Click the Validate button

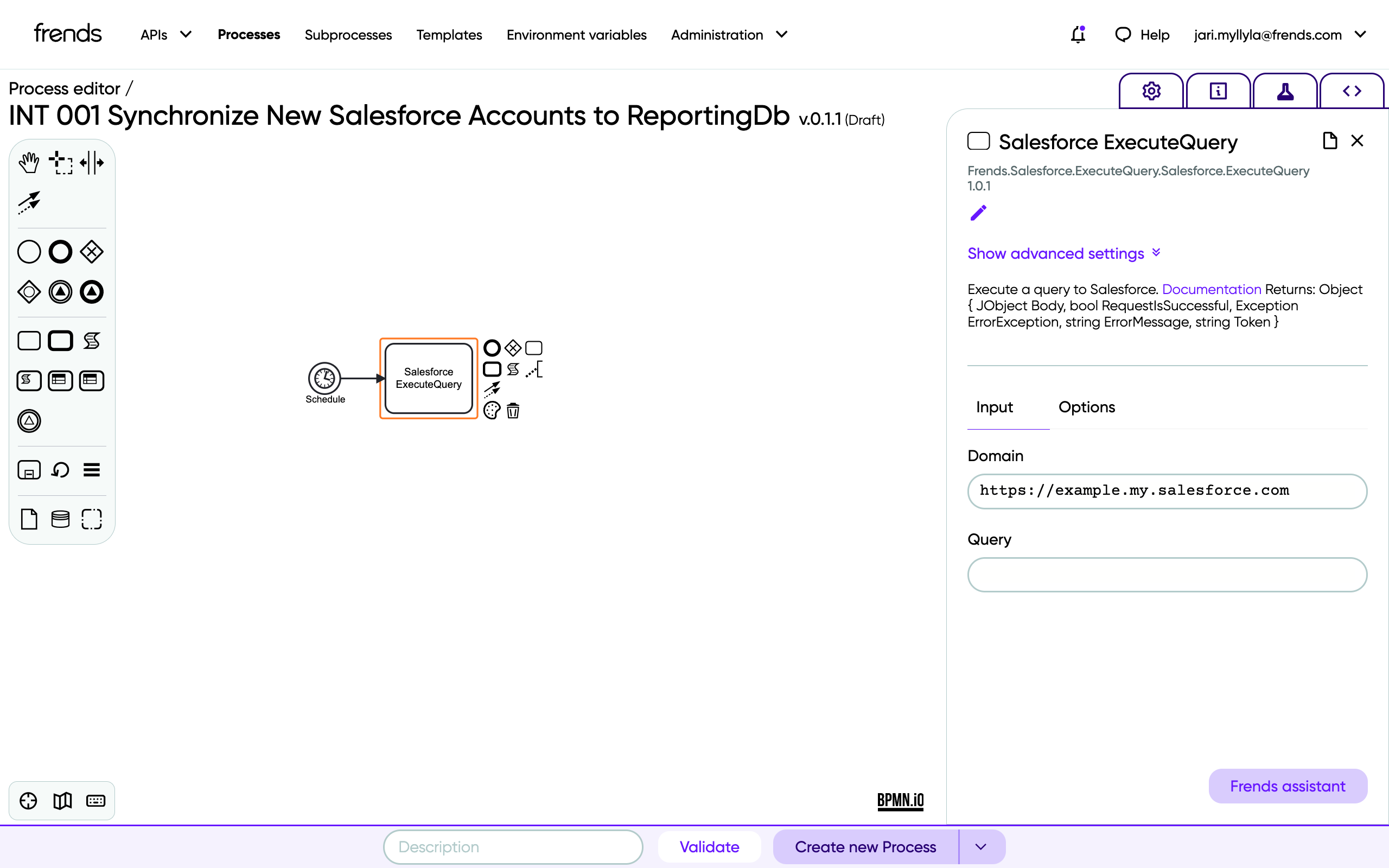click(709, 847)
